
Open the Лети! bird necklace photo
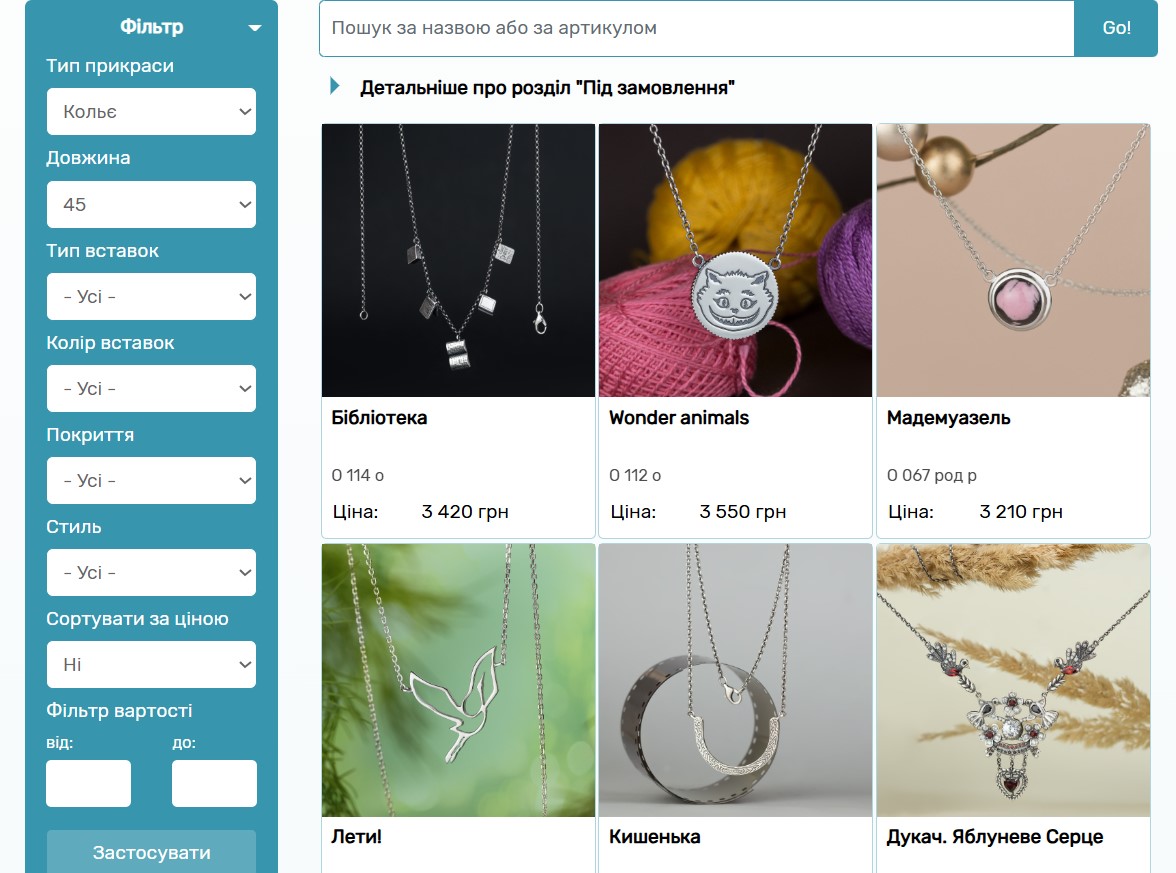(458, 680)
